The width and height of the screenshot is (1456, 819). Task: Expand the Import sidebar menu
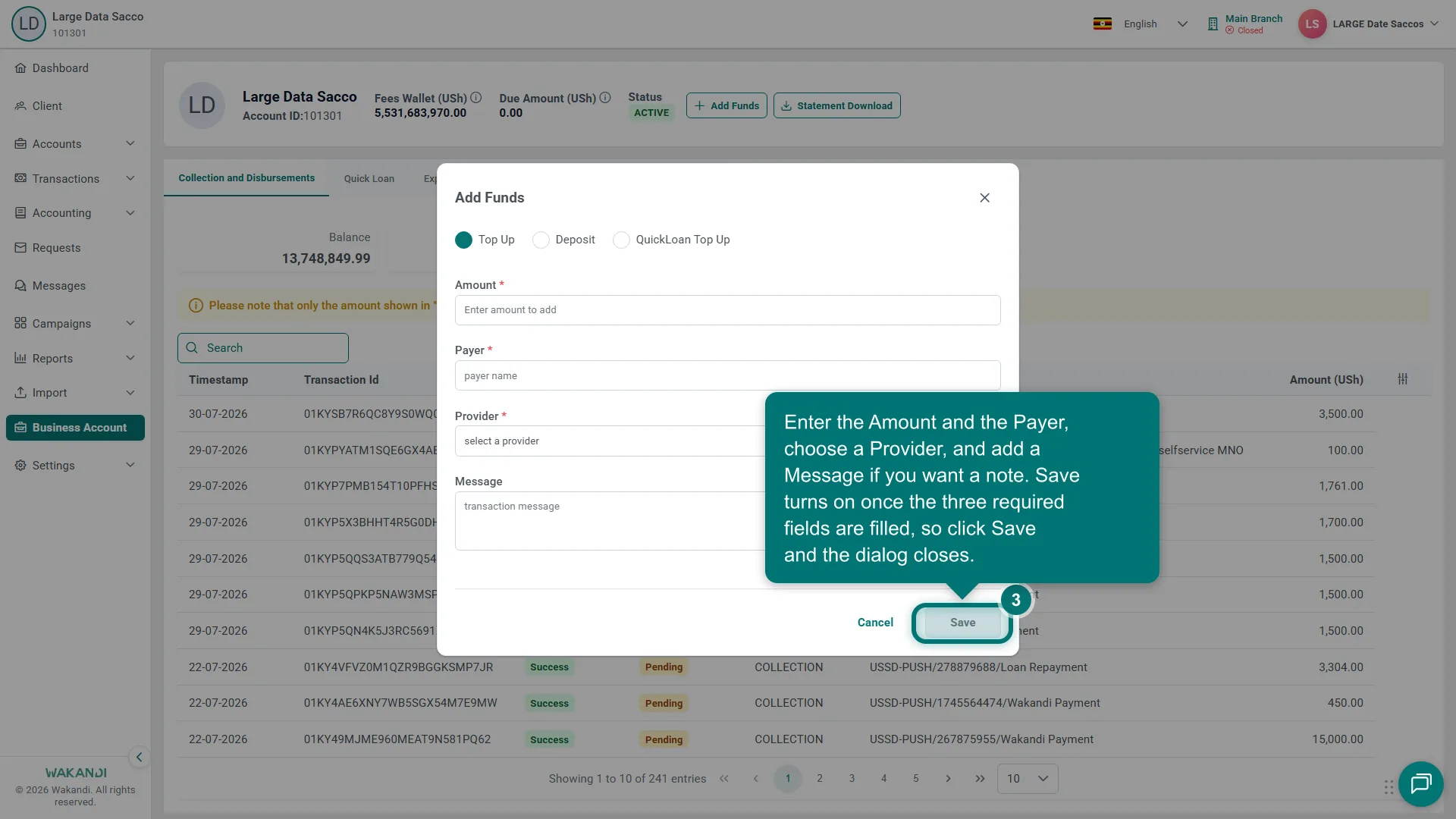[130, 393]
